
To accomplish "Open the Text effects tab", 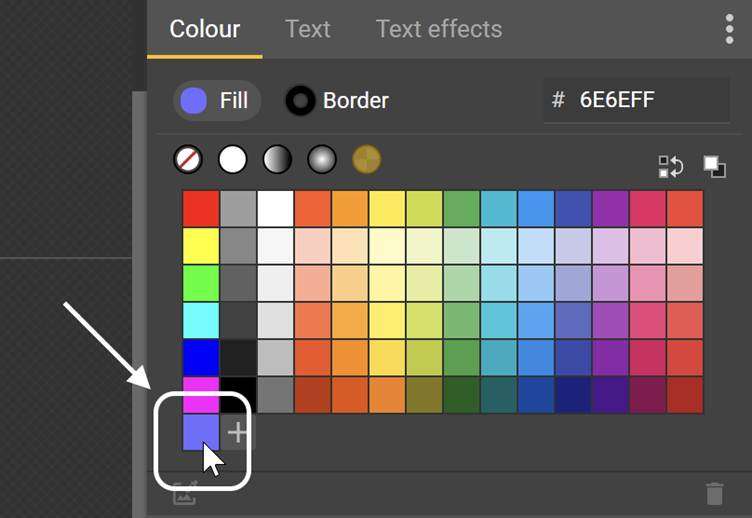I will 439,29.
